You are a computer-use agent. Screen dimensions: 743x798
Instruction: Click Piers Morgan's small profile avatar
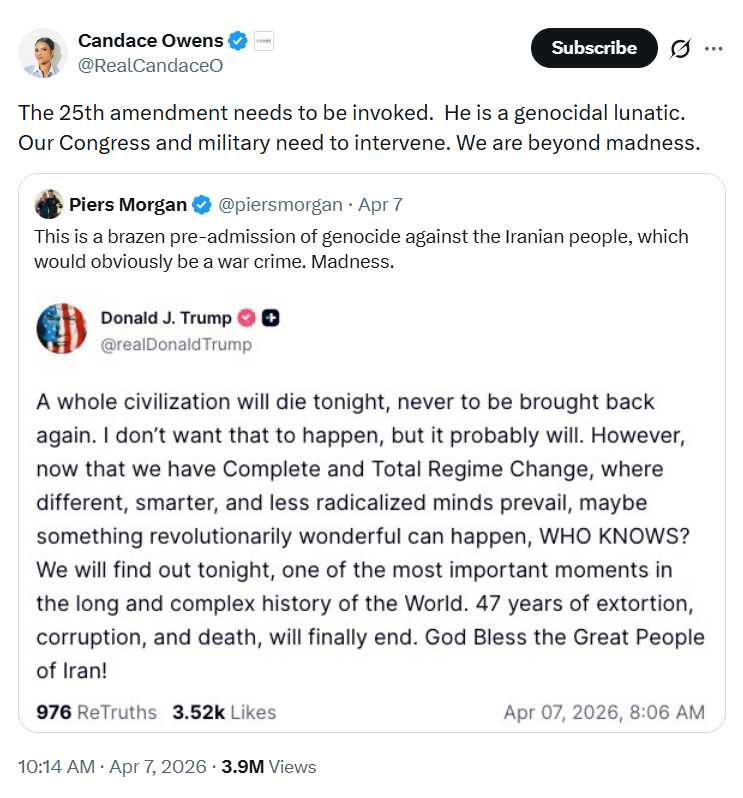click(49, 205)
